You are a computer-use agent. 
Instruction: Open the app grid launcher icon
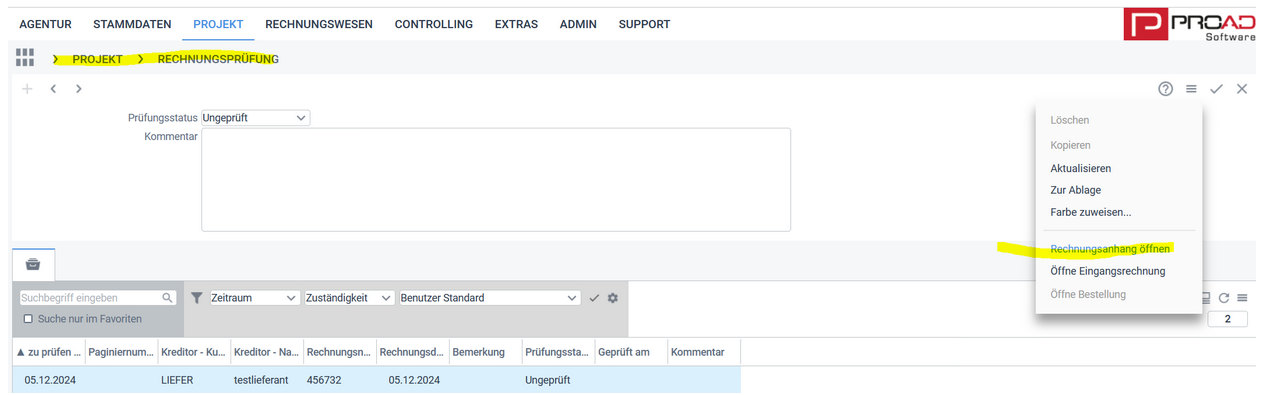pos(25,57)
